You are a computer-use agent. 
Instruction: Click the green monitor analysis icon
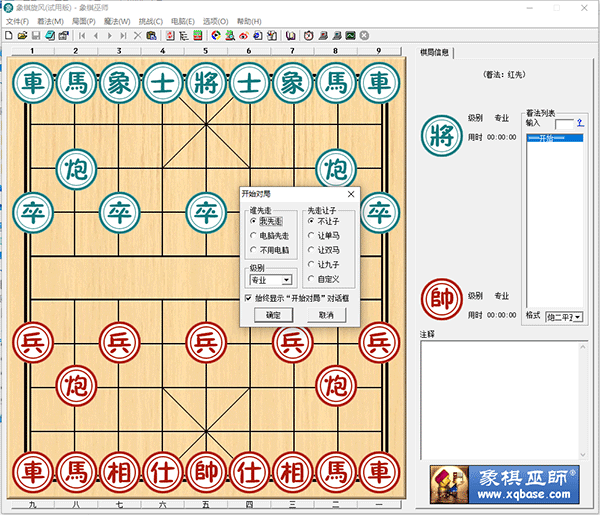point(351,36)
